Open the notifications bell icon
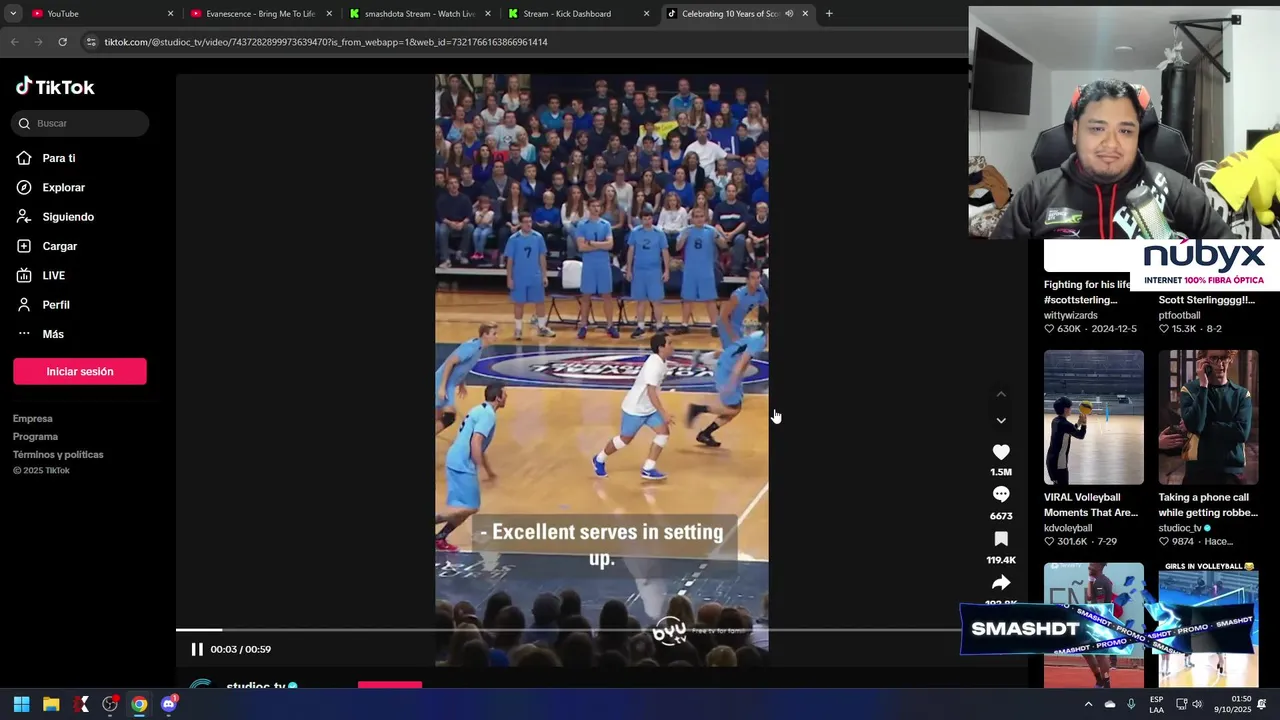This screenshot has width=1280, height=720. point(1262,704)
